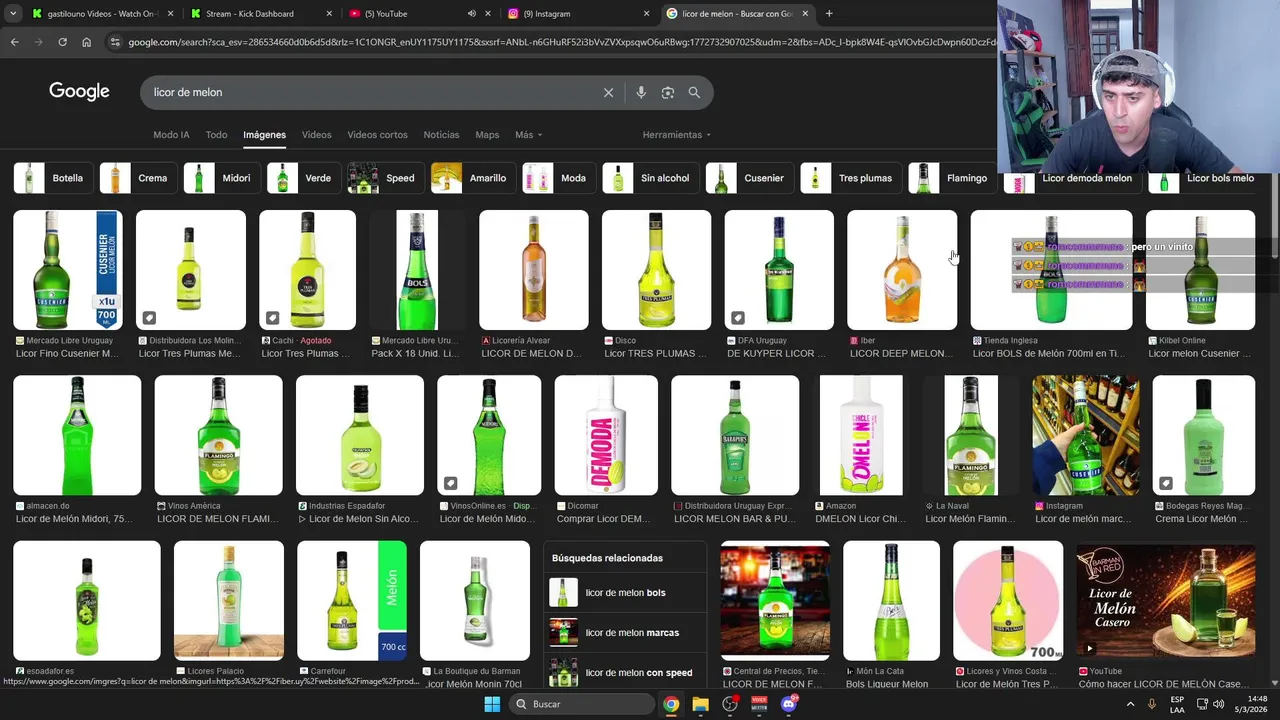Open the DFA Uruguay De Kuyper thumbnail

coord(779,270)
